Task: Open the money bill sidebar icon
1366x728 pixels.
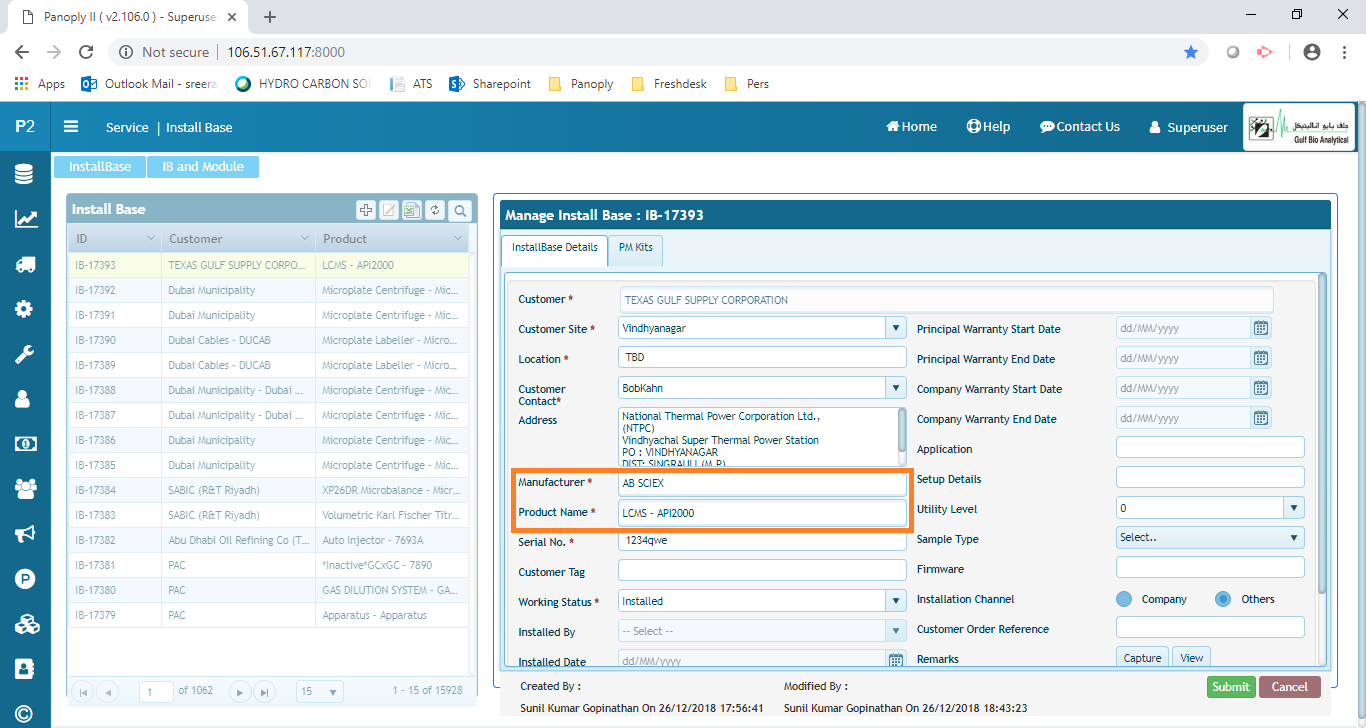Action: point(24,443)
